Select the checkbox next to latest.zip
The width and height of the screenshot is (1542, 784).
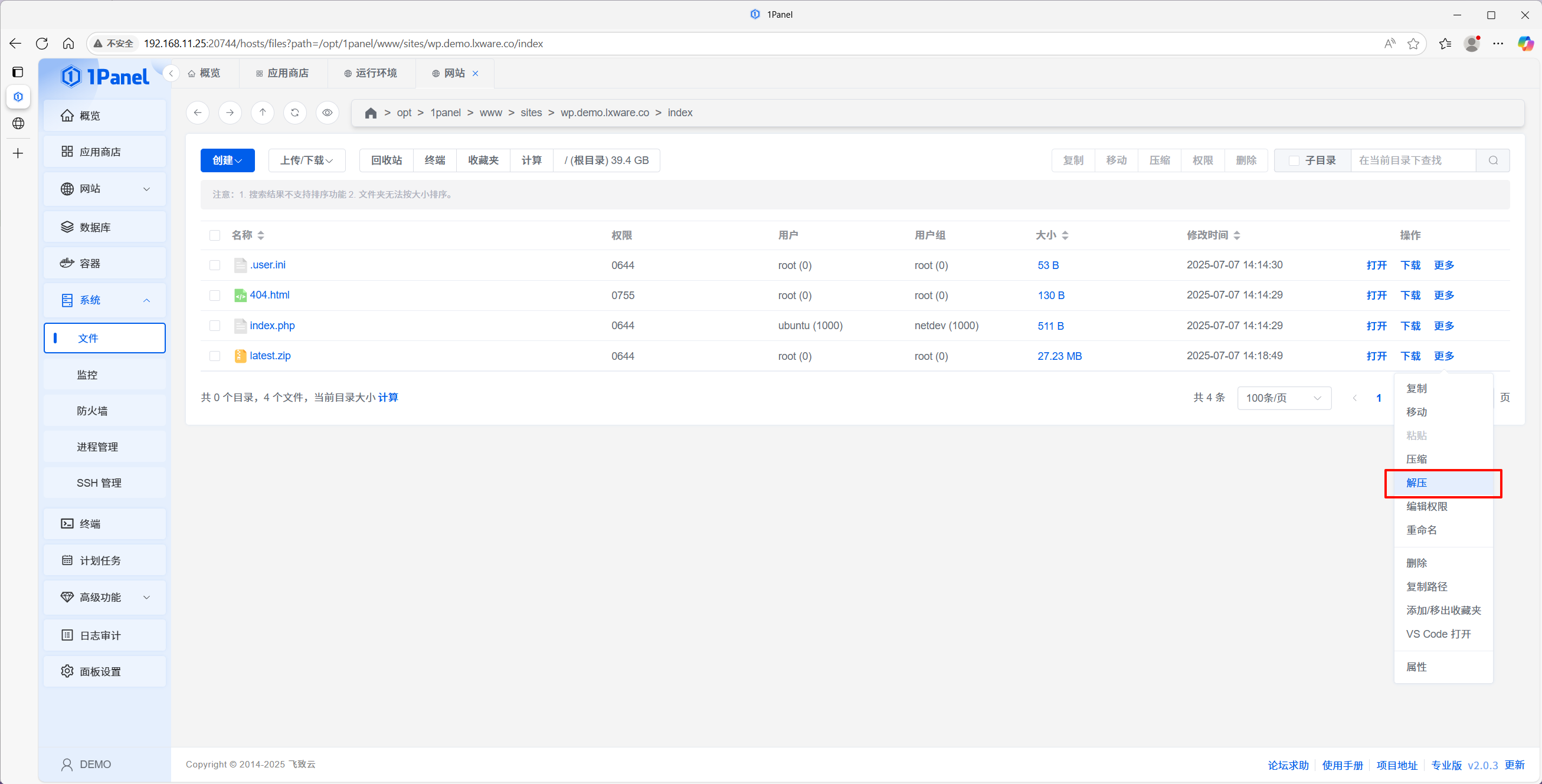[215, 356]
